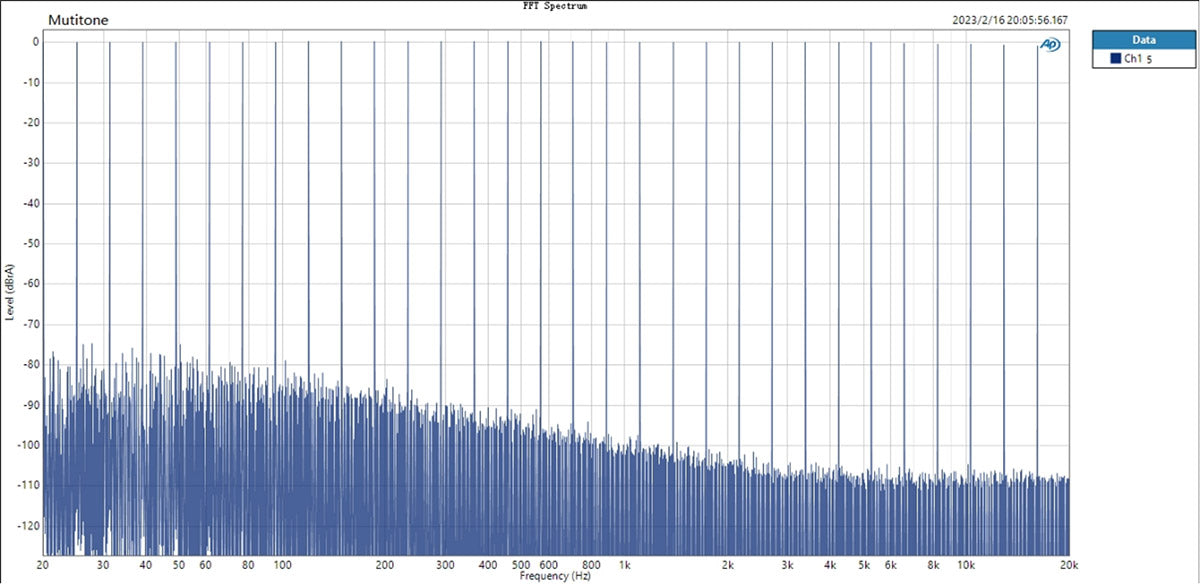Click the 0 tick on the level axis

(x=35, y=42)
